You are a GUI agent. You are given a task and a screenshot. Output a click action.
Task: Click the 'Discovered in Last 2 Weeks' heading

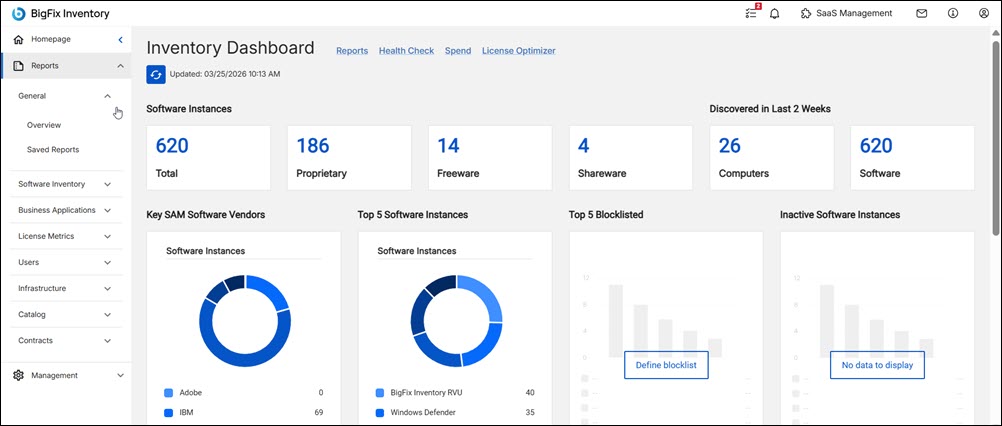click(770, 109)
